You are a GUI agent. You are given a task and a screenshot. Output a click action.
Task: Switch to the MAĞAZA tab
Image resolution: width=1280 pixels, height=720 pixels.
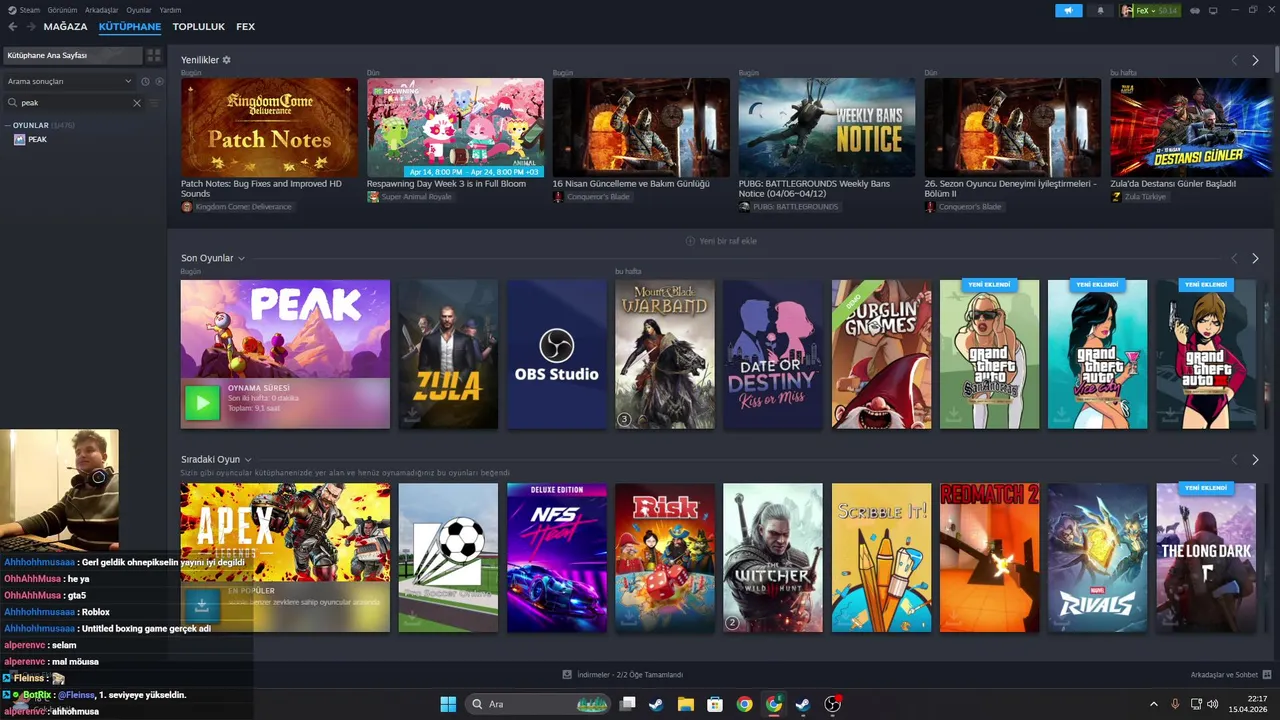coord(65,27)
